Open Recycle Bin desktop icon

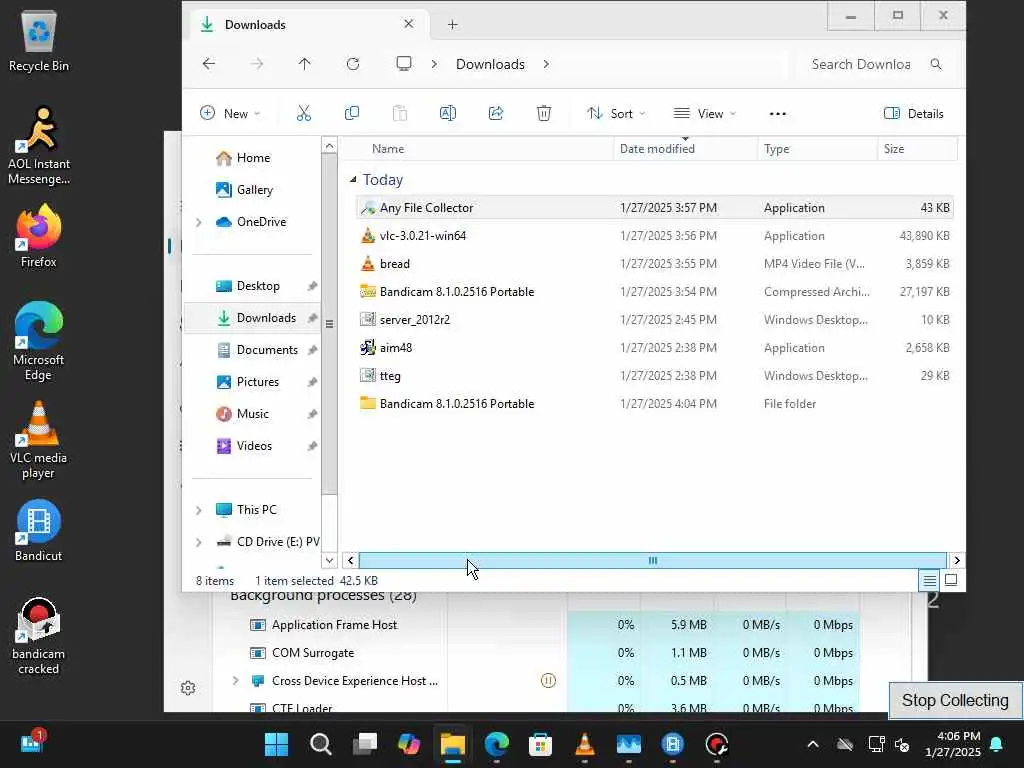tap(39, 41)
